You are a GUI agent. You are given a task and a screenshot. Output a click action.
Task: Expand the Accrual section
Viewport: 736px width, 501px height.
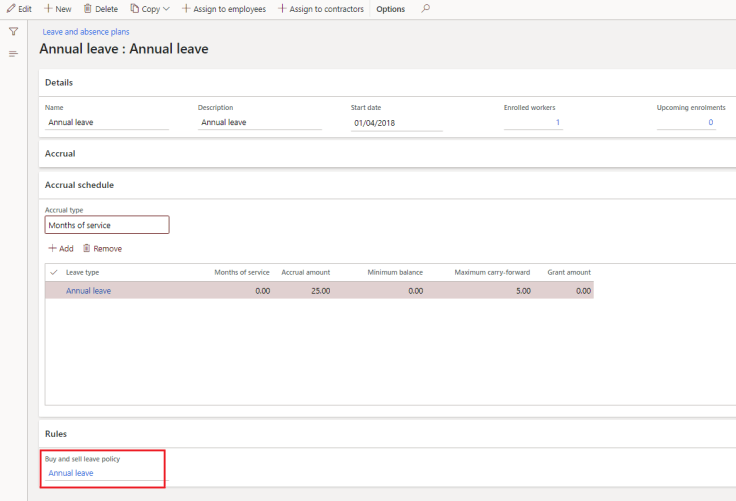point(60,154)
